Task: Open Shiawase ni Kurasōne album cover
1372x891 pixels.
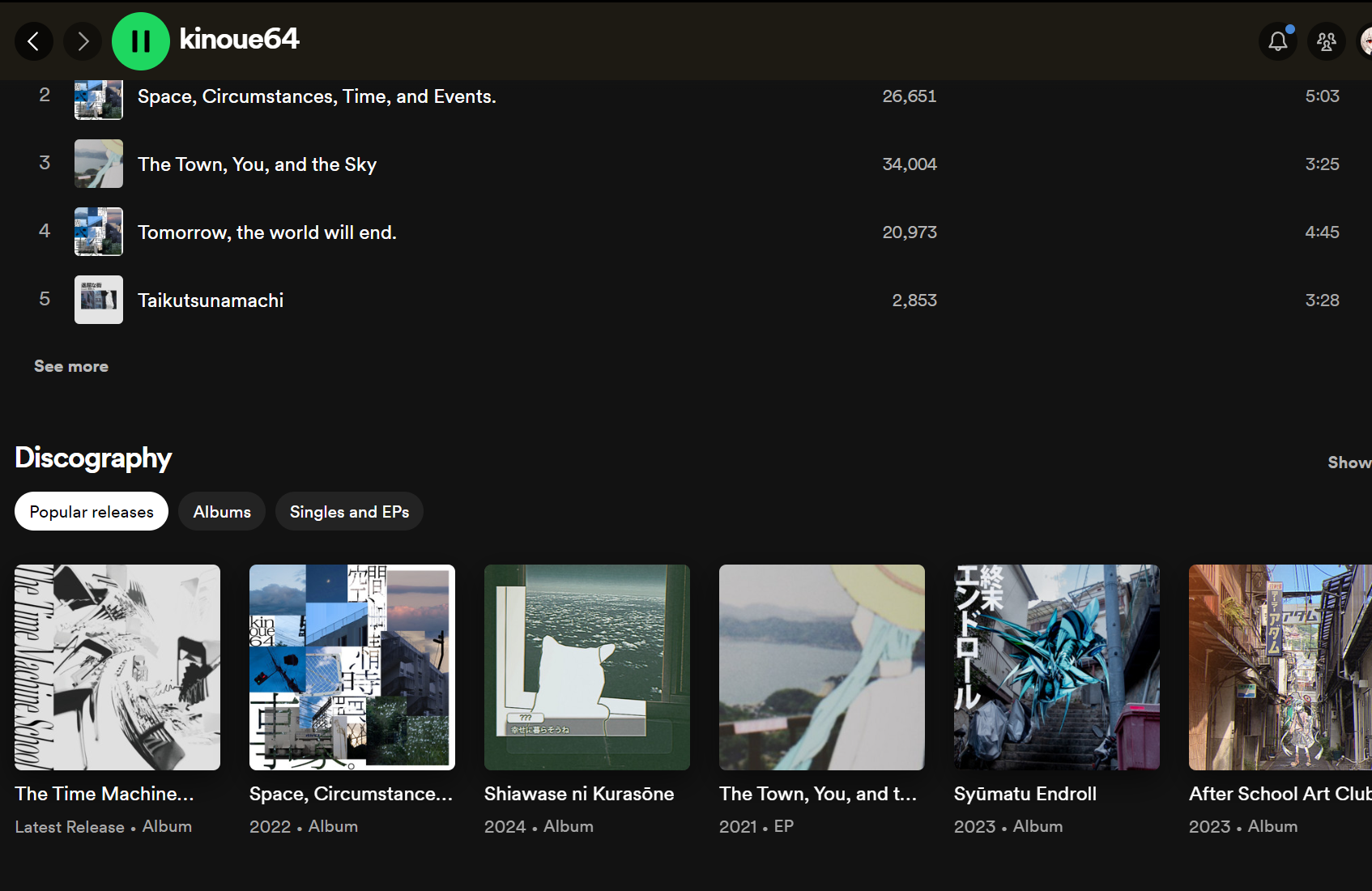Action: point(587,667)
